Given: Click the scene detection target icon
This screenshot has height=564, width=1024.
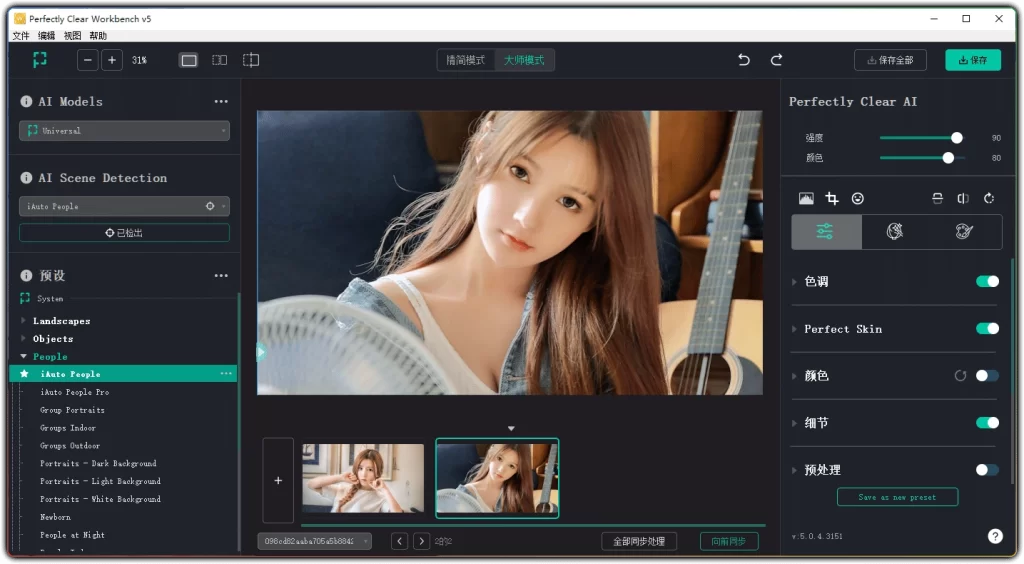Looking at the screenshot, I should point(210,206).
